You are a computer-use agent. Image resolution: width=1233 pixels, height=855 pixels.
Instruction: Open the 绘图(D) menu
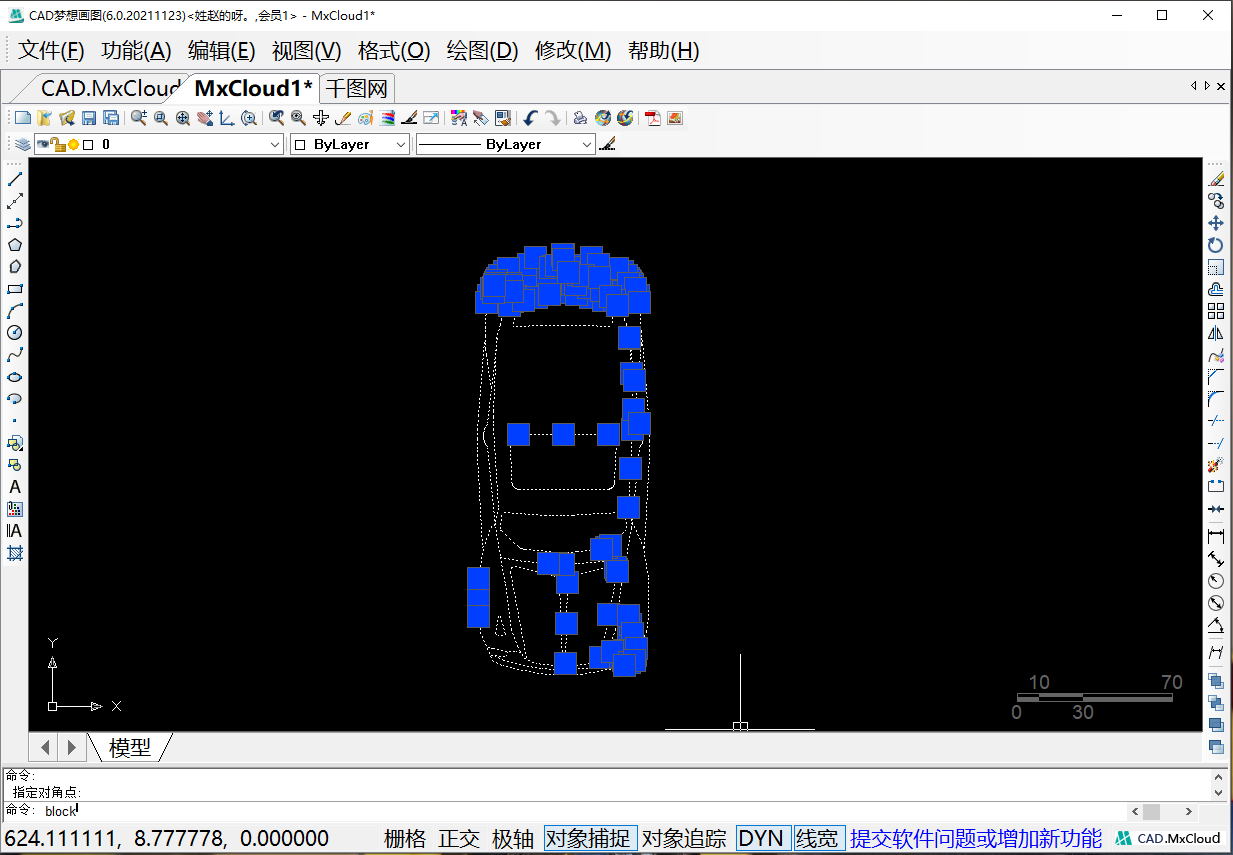coord(483,51)
